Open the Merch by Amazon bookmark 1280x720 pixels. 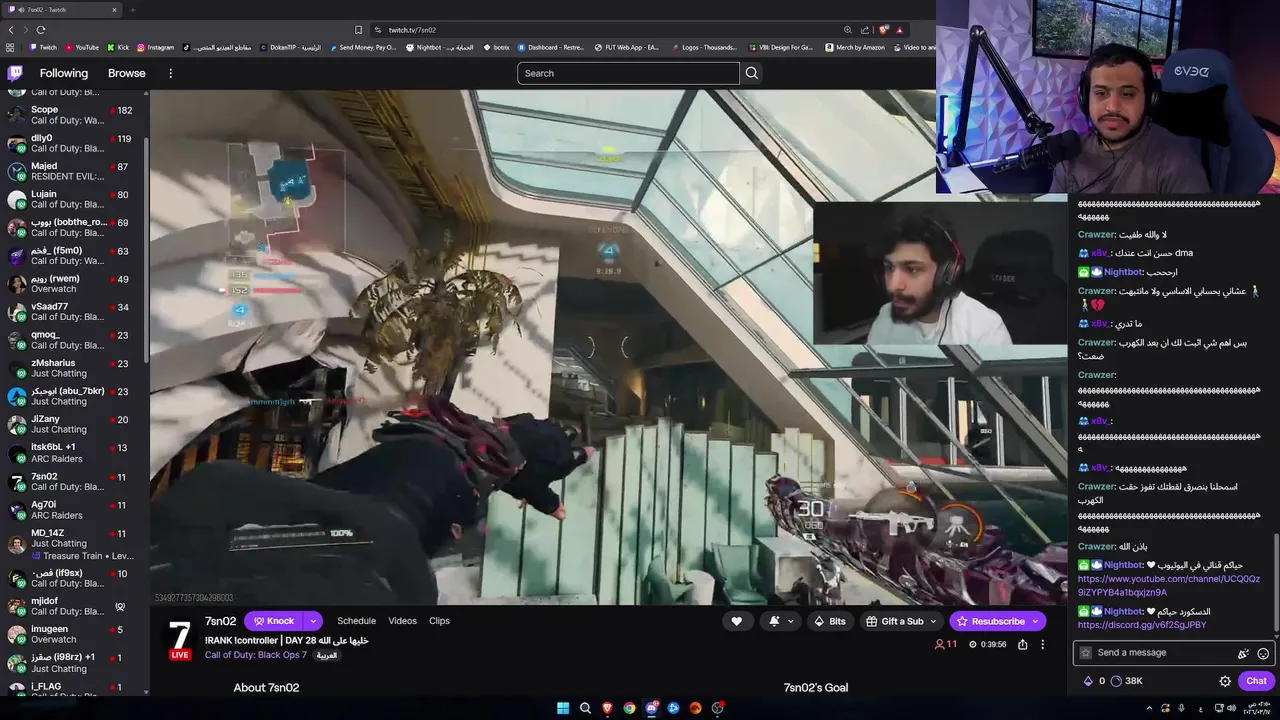point(855,47)
